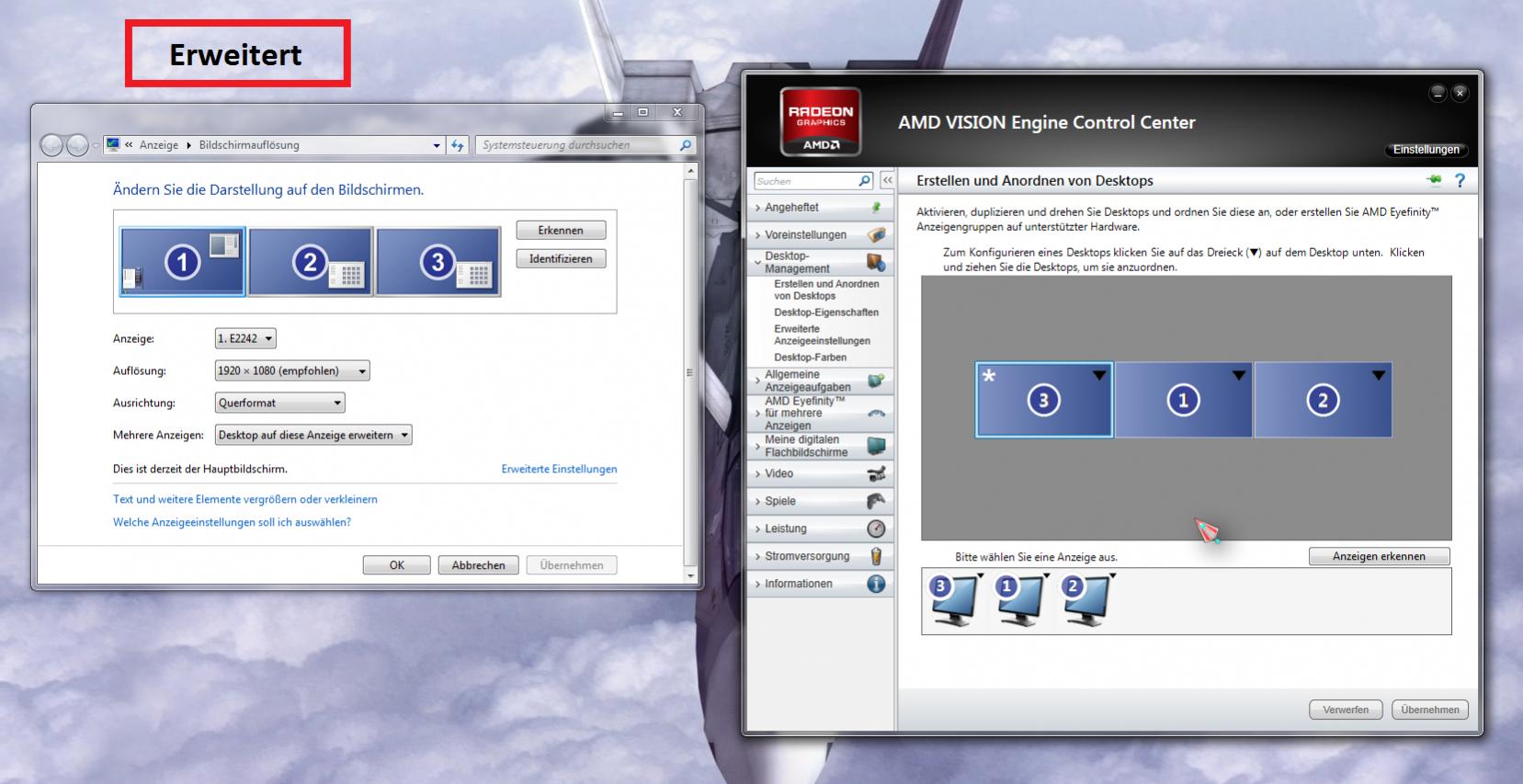This screenshot has height=784, width=1523.
Task: Expand the Voreinstellungen section
Action: point(757,235)
